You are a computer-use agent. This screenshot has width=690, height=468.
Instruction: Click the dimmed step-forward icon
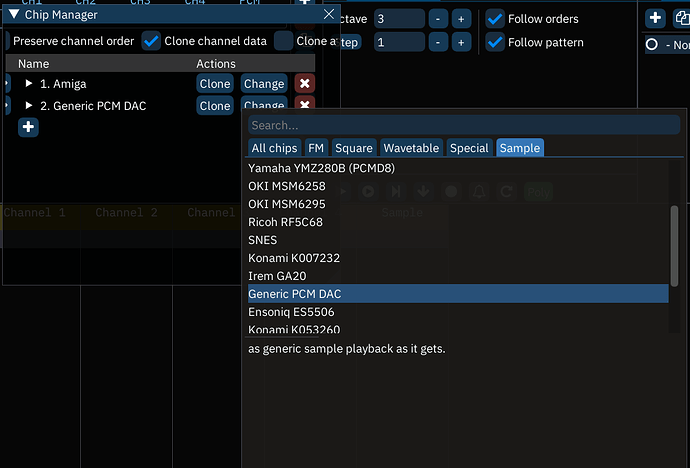pyautogui.click(x=396, y=191)
